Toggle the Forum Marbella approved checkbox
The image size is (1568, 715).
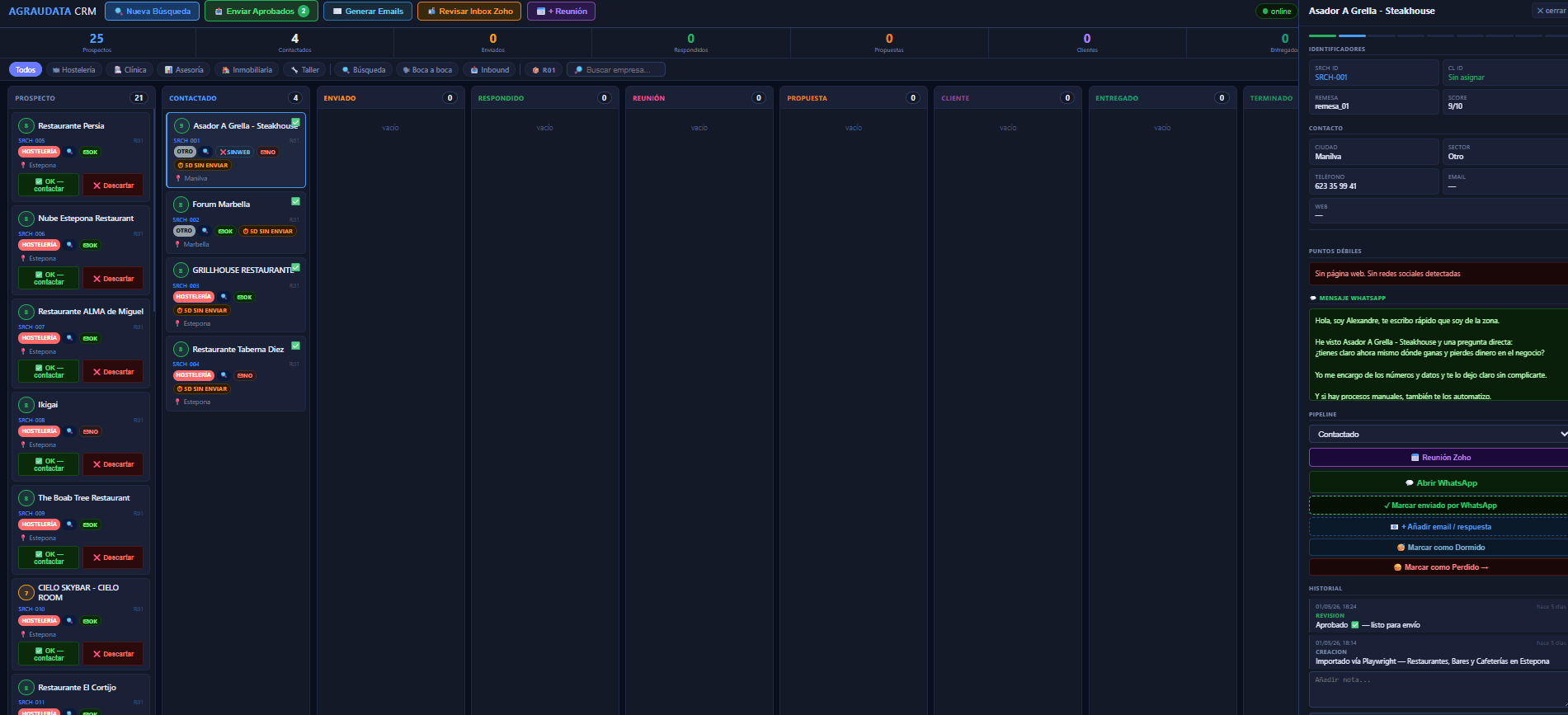(295, 201)
